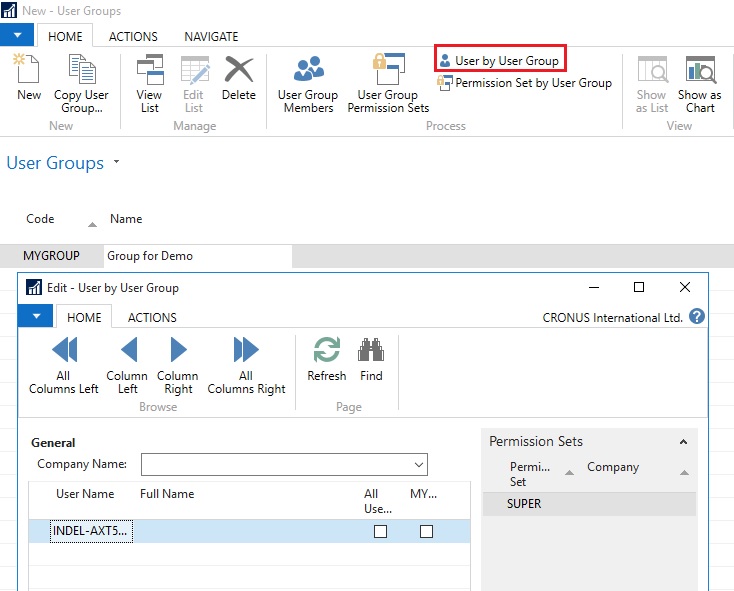This screenshot has height=591, width=734.
Task: Switch to the NAVIGATE ribbon tab
Action: (211, 36)
